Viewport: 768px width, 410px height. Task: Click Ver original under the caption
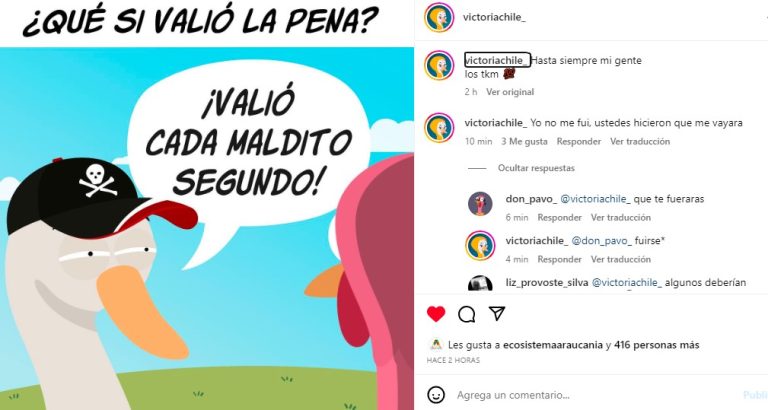pos(510,92)
